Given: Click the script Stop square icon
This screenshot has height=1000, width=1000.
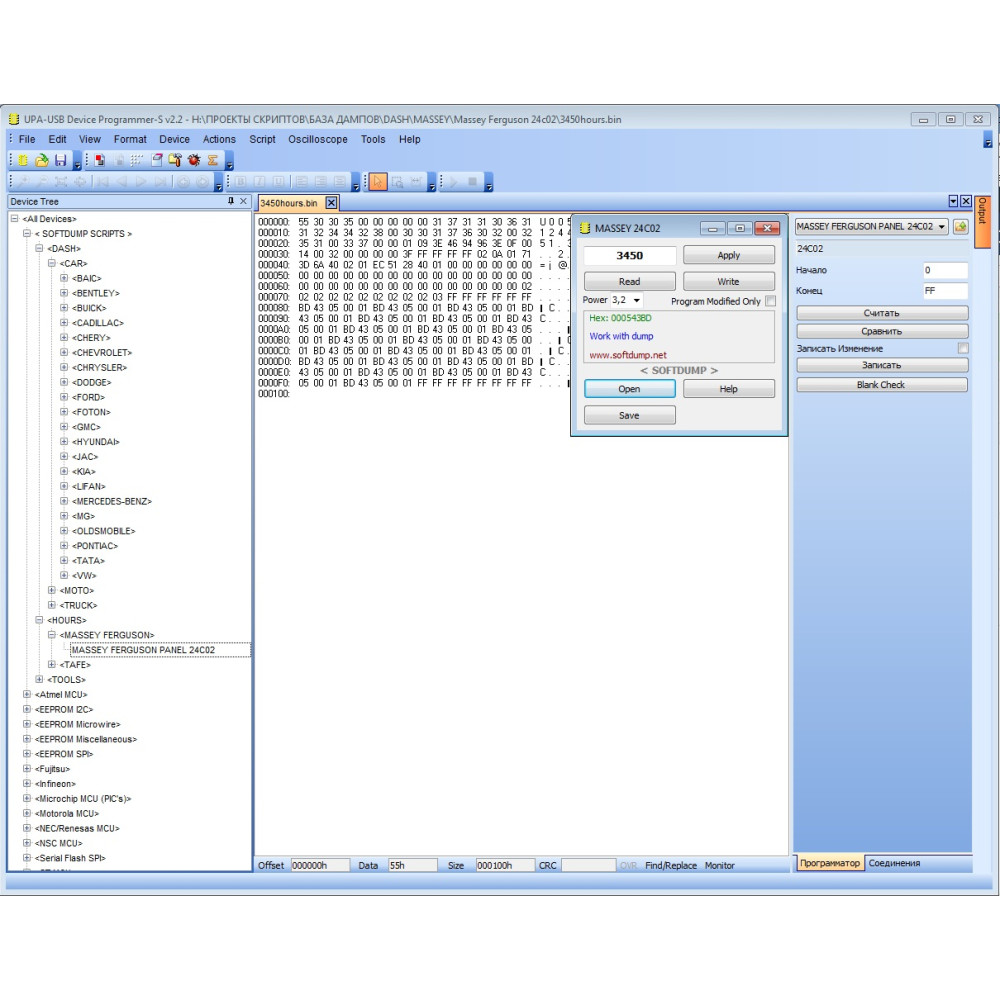Looking at the screenshot, I should 473,182.
